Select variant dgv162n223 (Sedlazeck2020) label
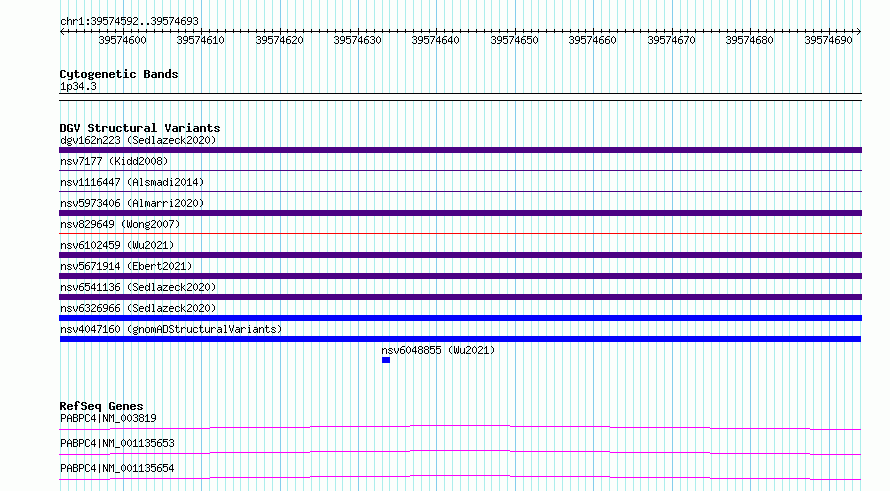890x491 pixels. click(x=138, y=140)
